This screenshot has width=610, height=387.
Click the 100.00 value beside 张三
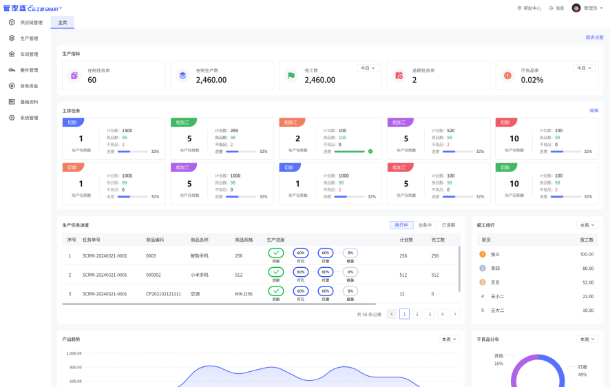(587, 254)
